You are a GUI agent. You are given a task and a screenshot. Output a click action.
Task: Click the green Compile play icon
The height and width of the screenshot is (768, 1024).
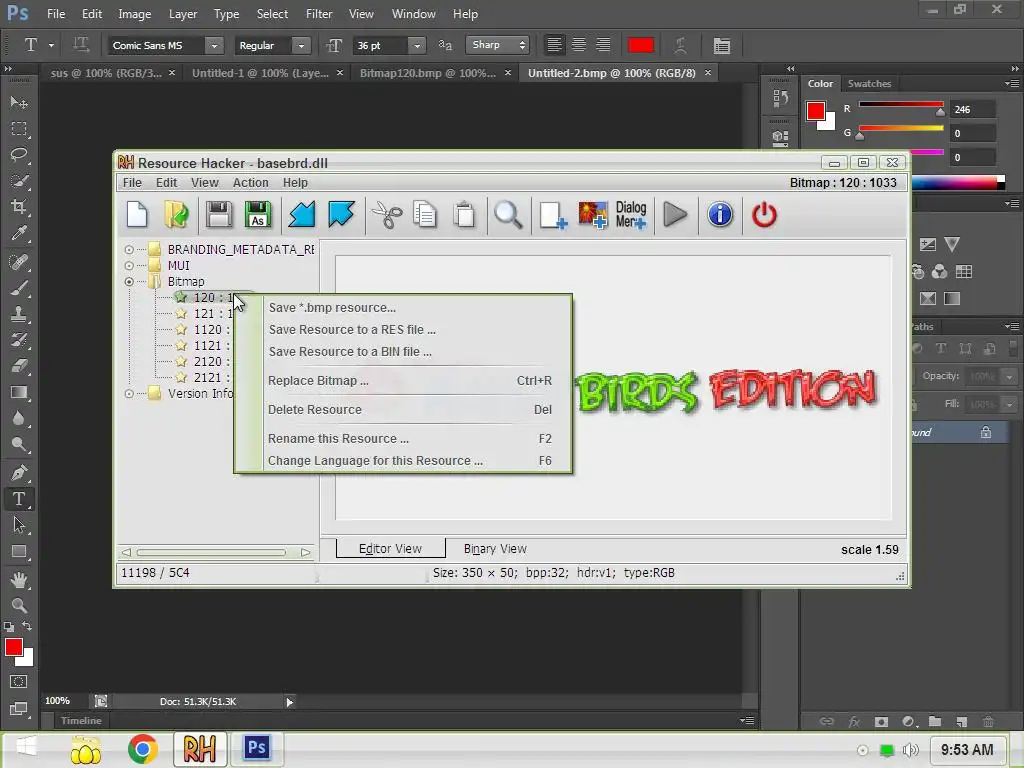tap(675, 215)
